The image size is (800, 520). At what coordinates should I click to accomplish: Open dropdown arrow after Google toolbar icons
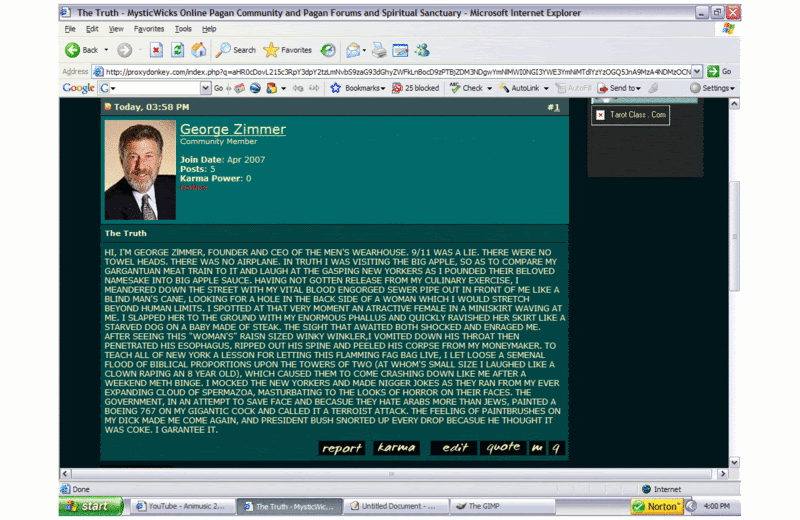(x=284, y=88)
